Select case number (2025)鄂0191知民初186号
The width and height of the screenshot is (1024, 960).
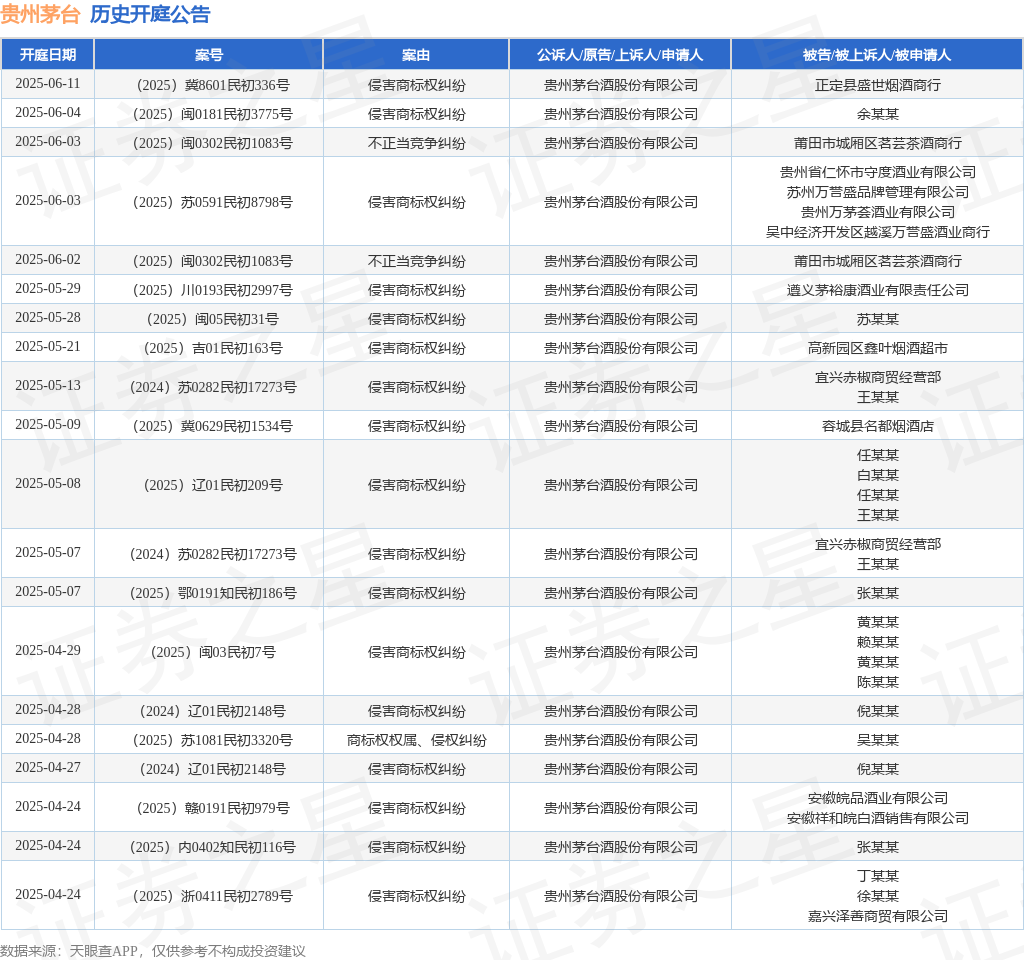[x=213, y=593]
